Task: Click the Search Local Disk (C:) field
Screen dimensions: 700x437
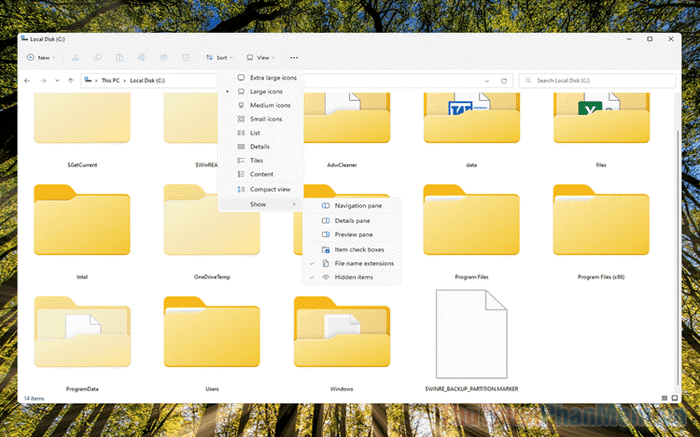Action: pos(600,80)
